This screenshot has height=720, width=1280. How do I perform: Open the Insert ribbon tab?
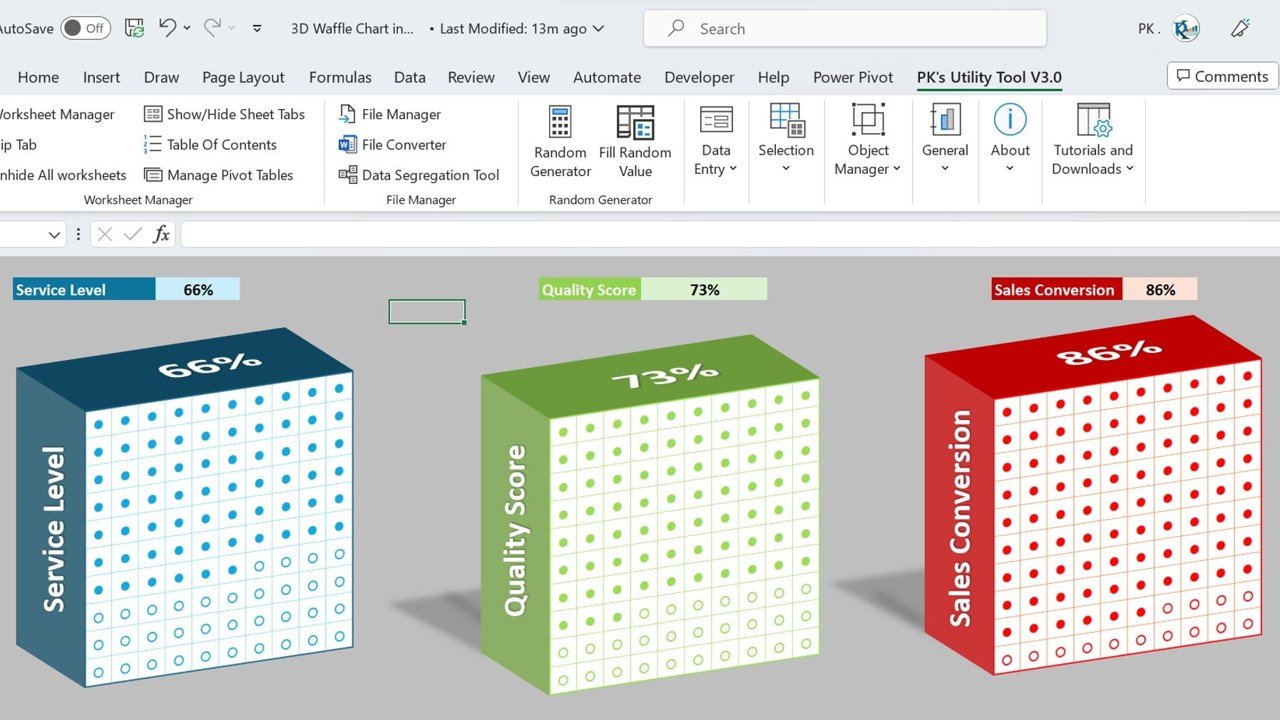click(x=102, y=77)
